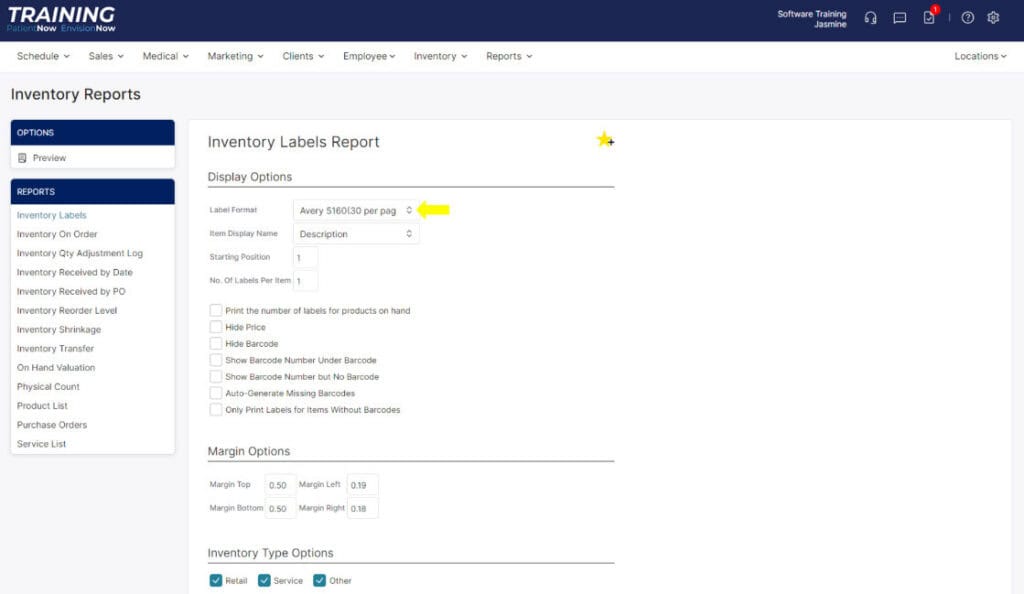The image size is (1024, 594).
Task: Open the settings gear icon
Action: (993, 18)
